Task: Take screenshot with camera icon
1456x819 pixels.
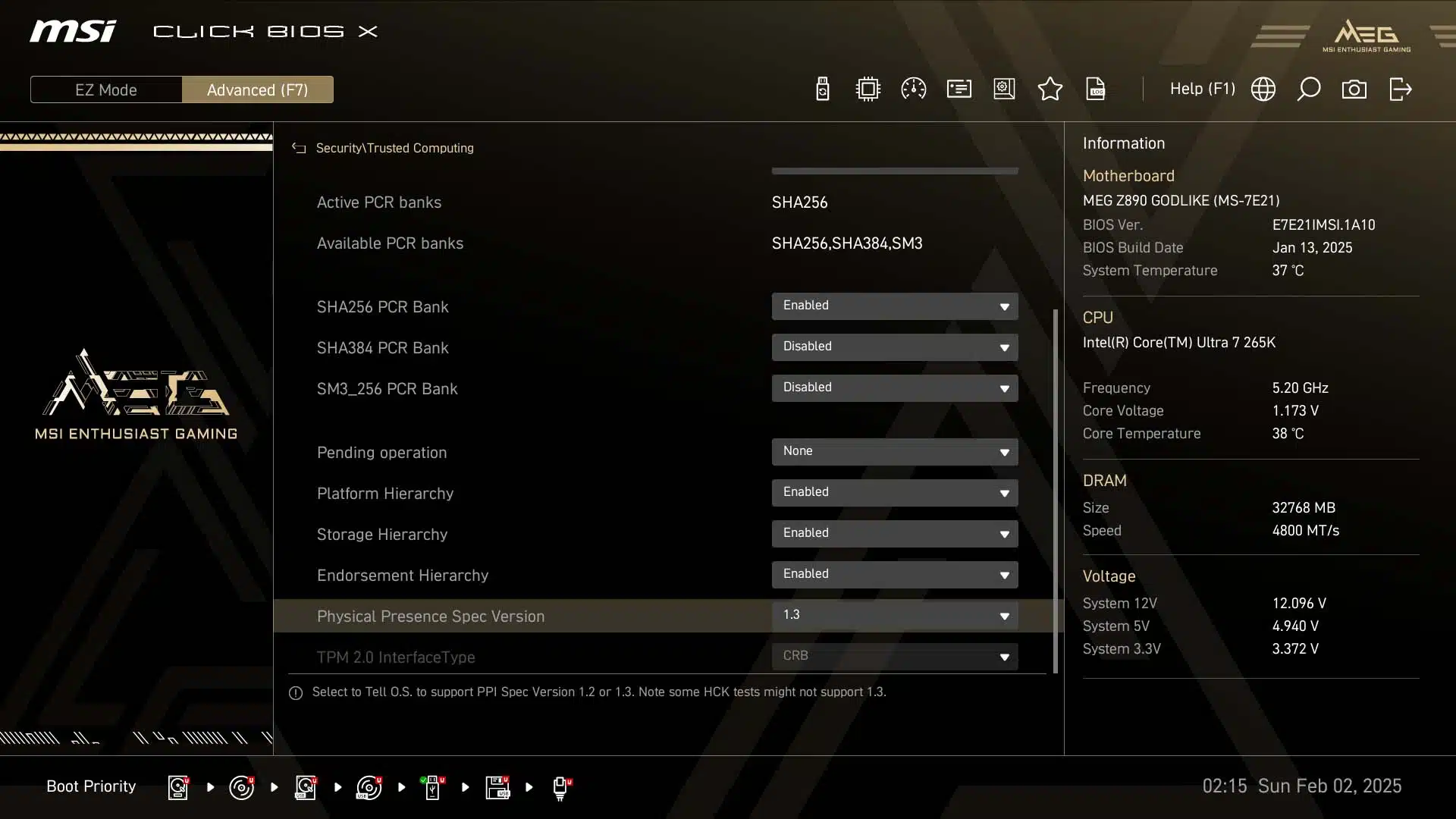Action: pos(1354,89)
